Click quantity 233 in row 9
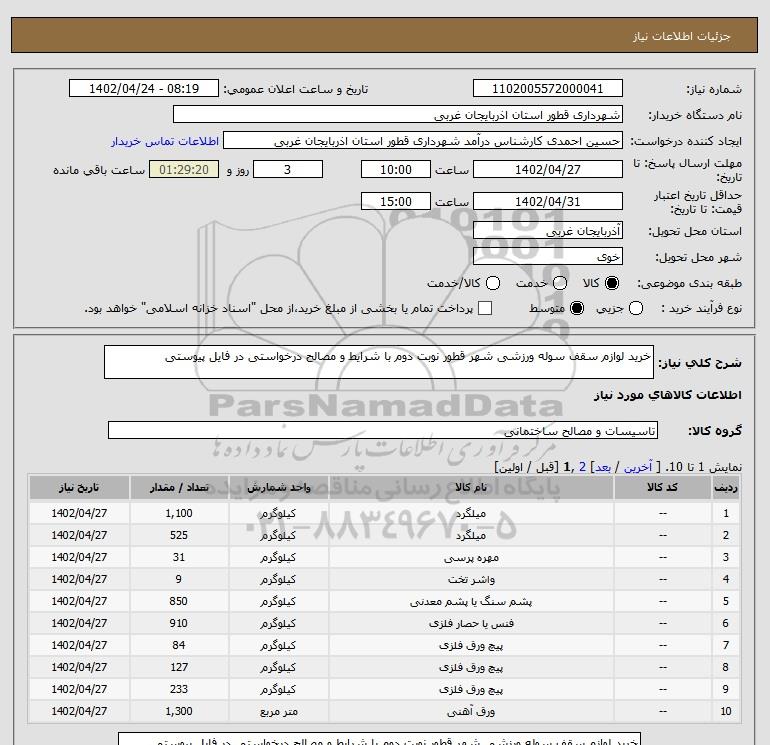Image resolution: width=770 pixels, height=745 pixels. pyautogui.click(x=179, y=690)
